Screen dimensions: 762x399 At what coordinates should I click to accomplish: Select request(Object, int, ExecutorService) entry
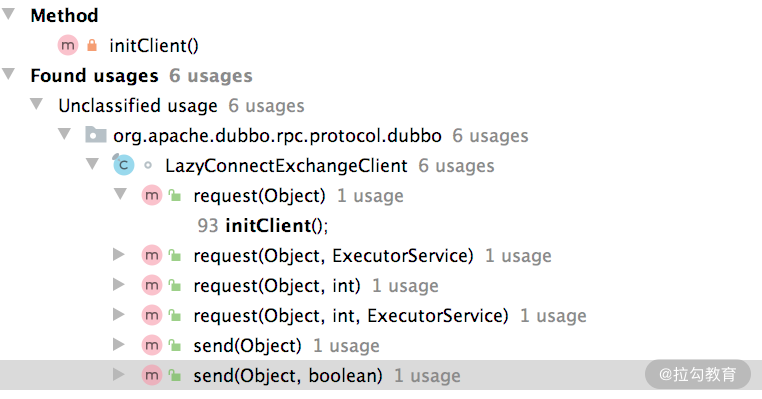coord(351,316)
